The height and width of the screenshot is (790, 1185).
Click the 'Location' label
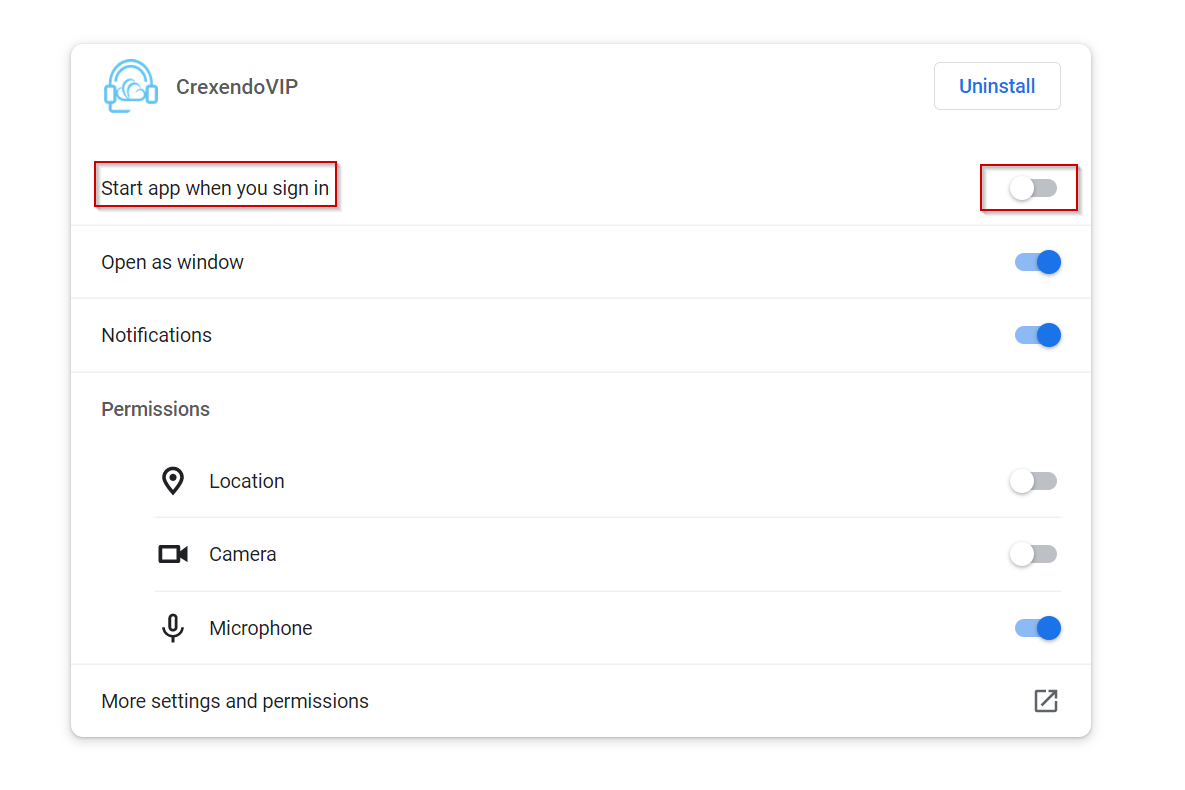click(246, 481)
